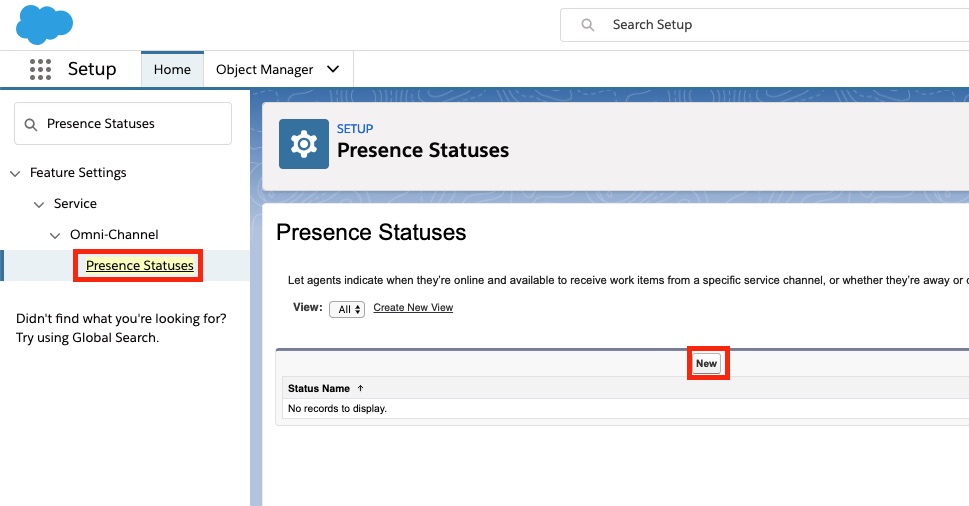Image resolution: width=969 pixels, height=506 pixels.
Task: Switch to the Home tab
Action: 172,69
